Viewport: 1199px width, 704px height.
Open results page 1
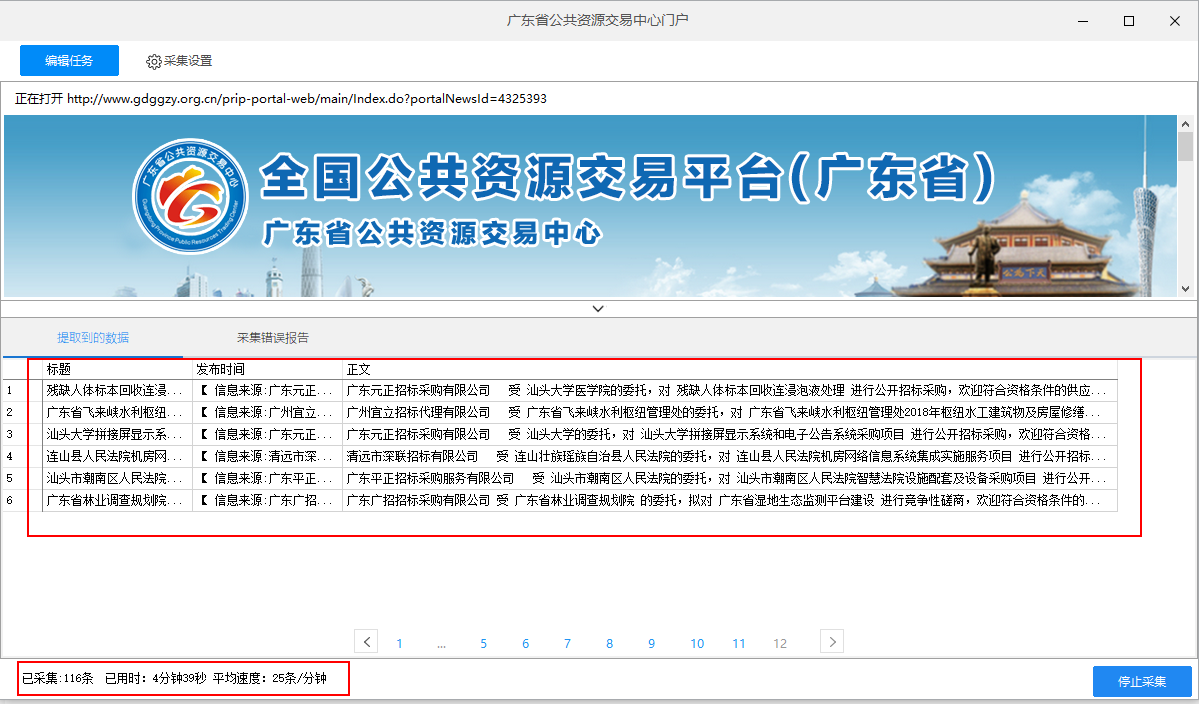(x=399, y=644)
